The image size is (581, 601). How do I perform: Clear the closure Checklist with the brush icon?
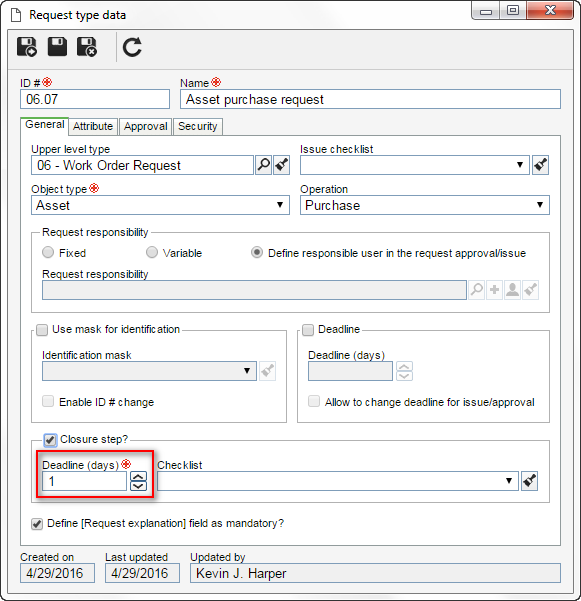pos(529,481)
